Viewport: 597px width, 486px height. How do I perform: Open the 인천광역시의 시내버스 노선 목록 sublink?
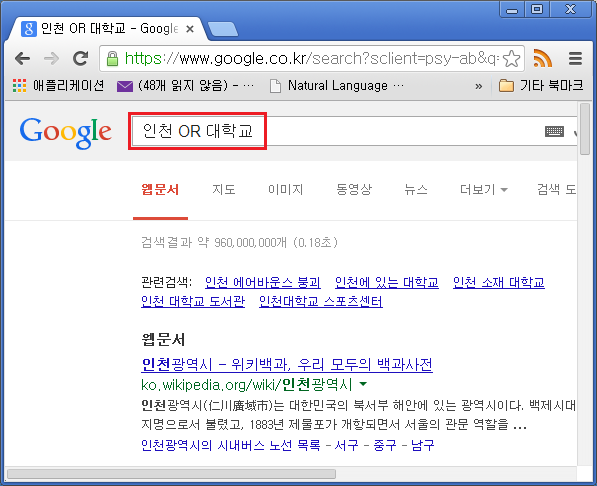pos(230,445)
